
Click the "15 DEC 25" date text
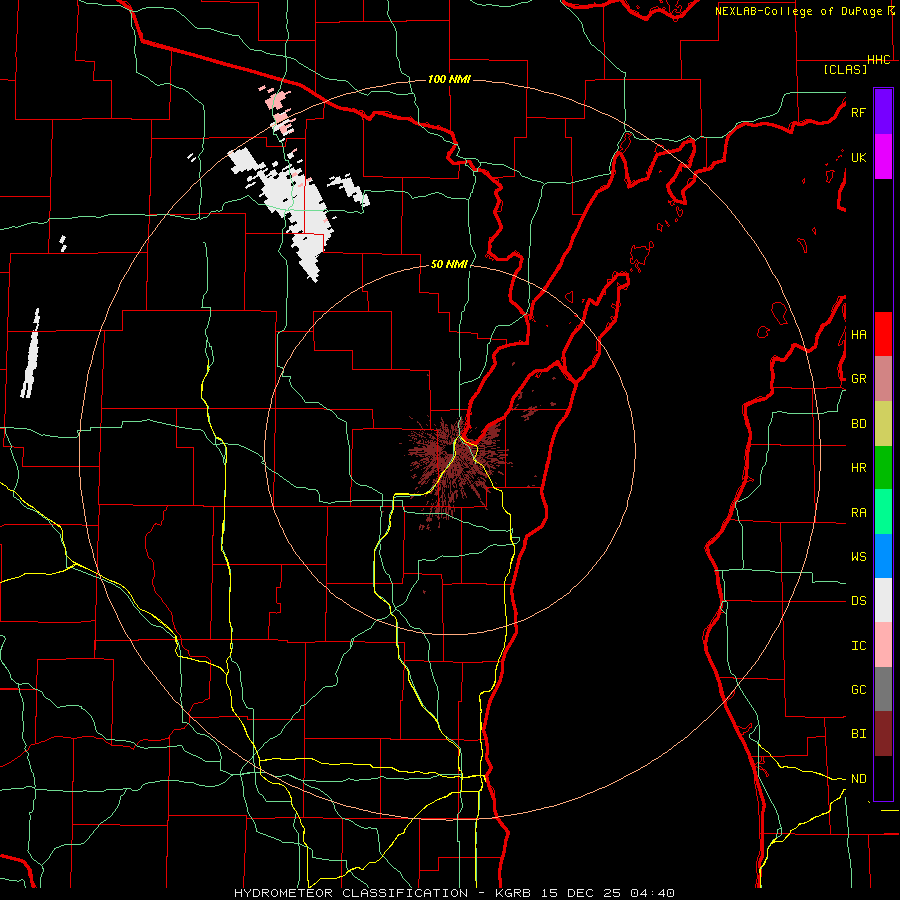583,893
